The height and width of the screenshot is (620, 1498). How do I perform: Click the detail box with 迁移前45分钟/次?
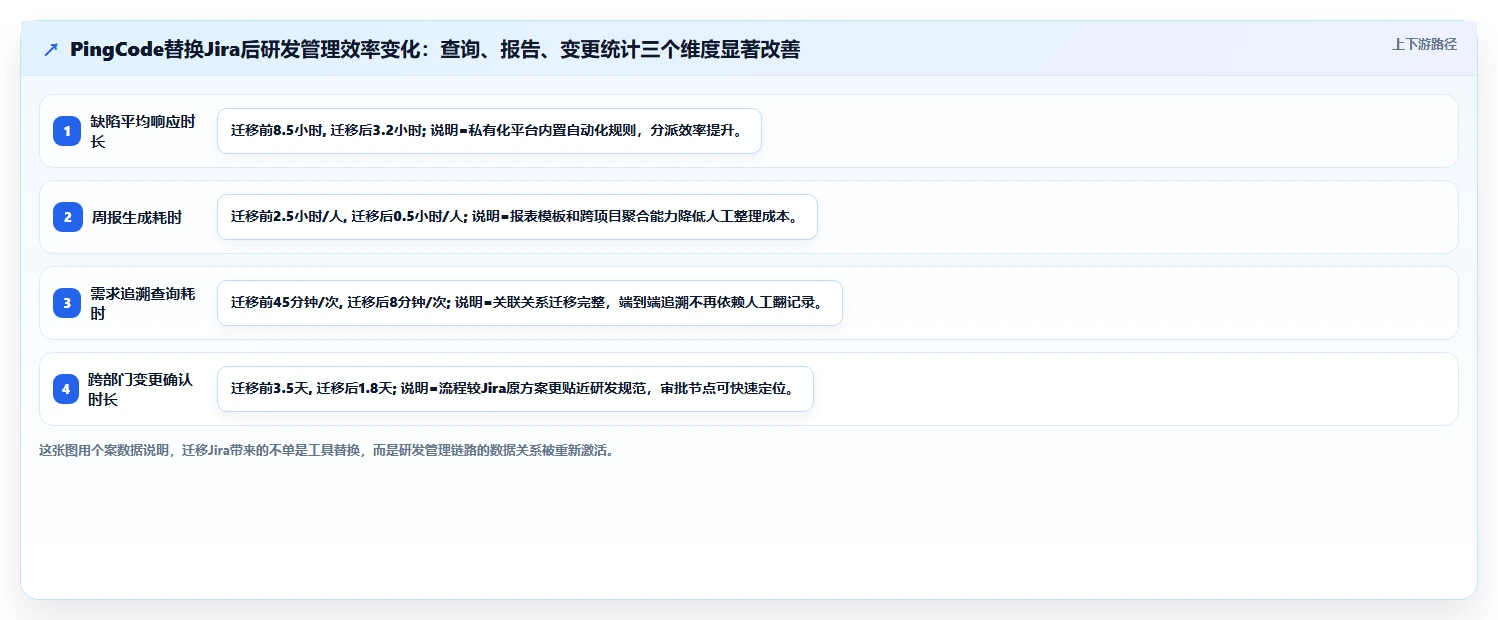(530, 303)
